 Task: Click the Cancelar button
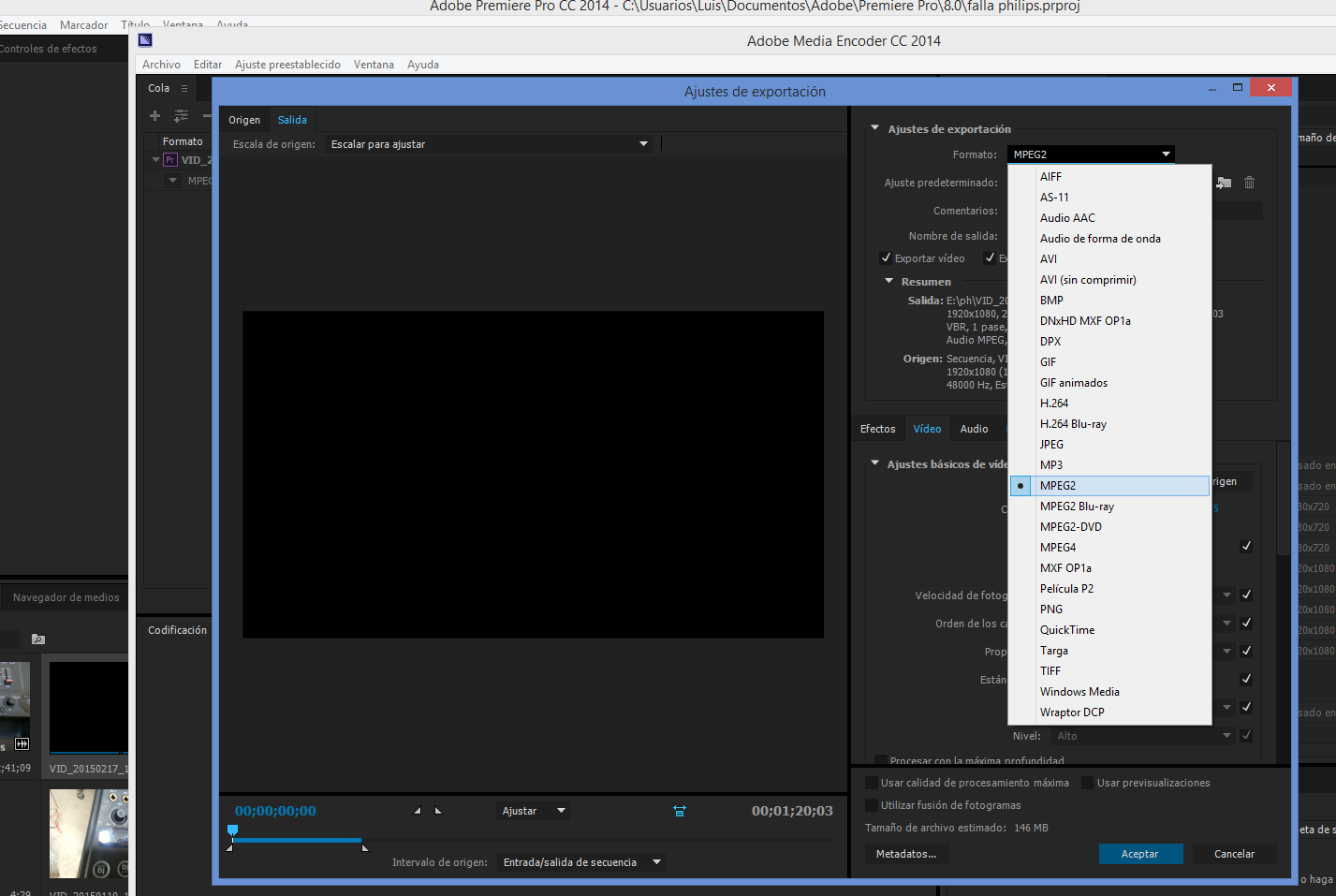[1234, 854]
